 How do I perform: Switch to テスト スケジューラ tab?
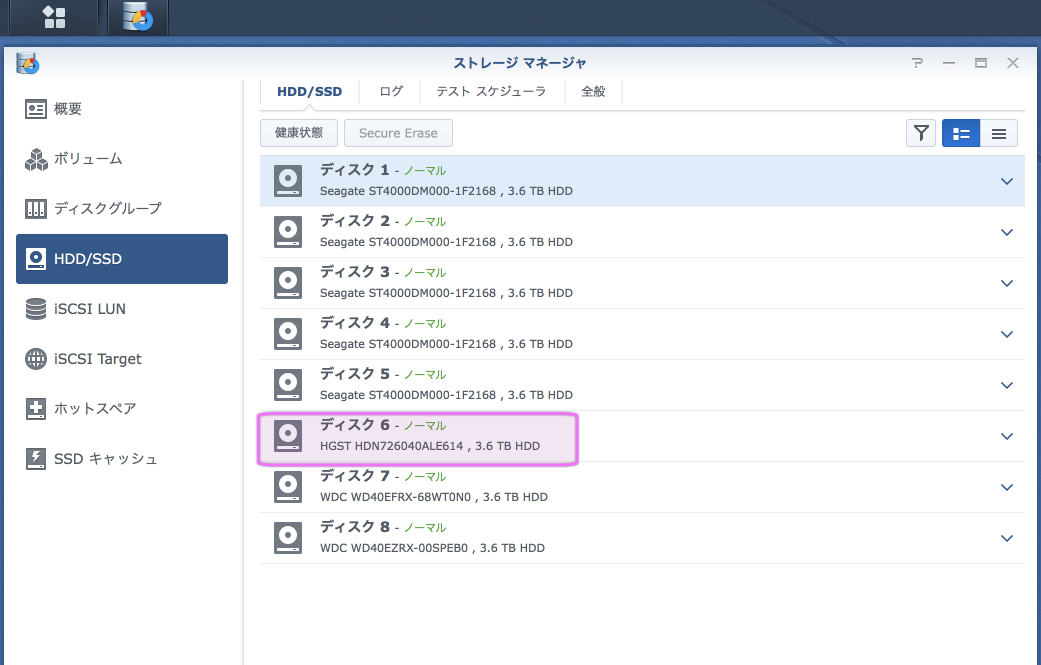click(x=490, y=91)
